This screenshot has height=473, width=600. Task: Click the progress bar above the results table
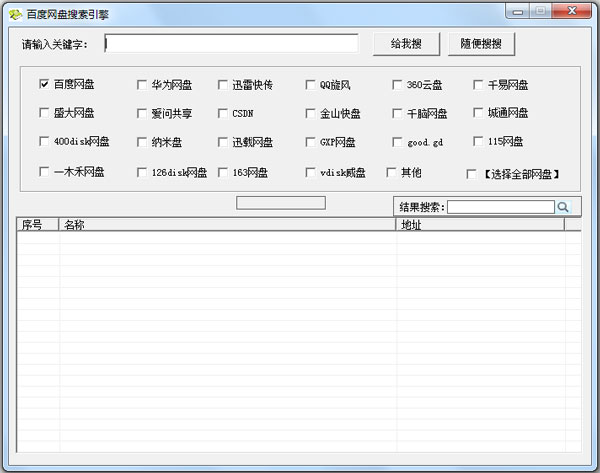pyautogui.click(x=281, y=203)
